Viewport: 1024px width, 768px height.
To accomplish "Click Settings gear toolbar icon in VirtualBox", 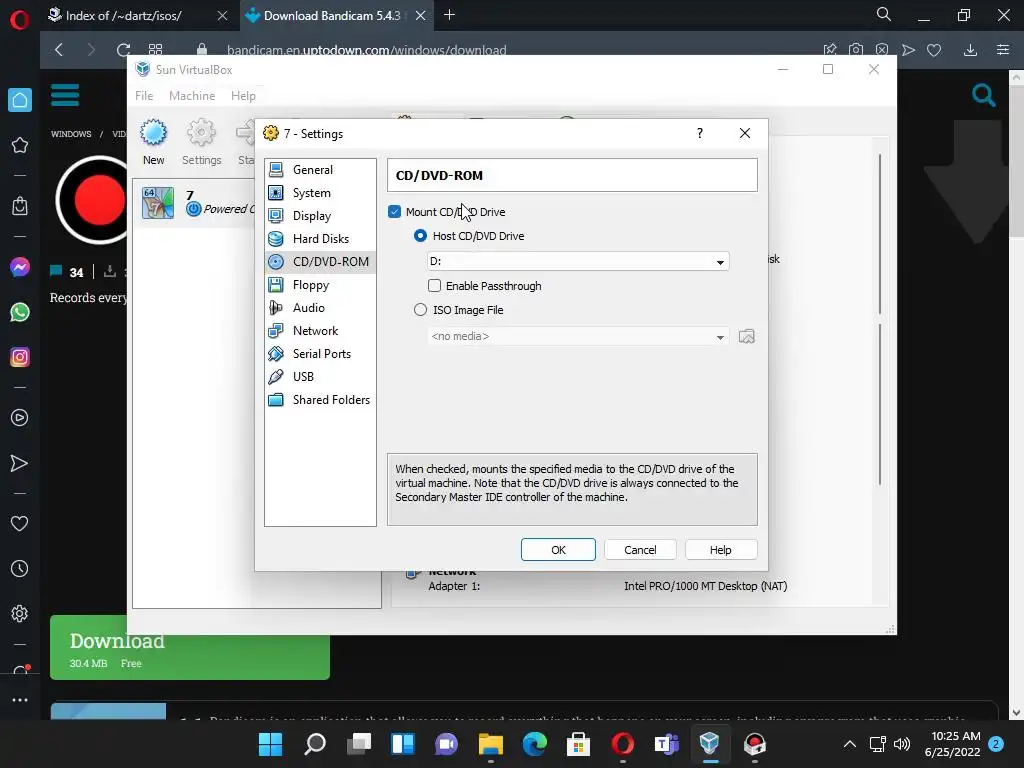I will click(201, 142).
